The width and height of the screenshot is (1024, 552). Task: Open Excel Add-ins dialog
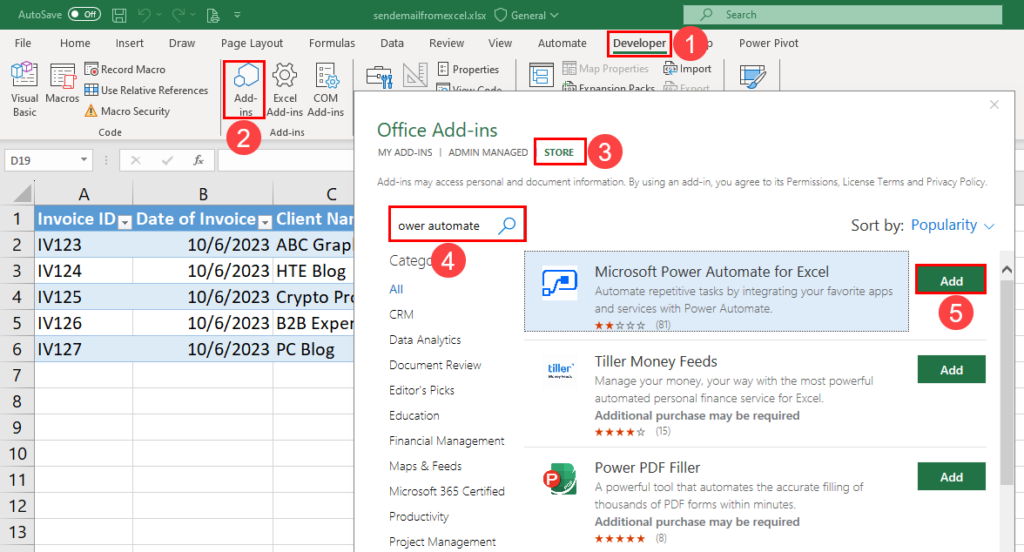click(x=285, y=89)
